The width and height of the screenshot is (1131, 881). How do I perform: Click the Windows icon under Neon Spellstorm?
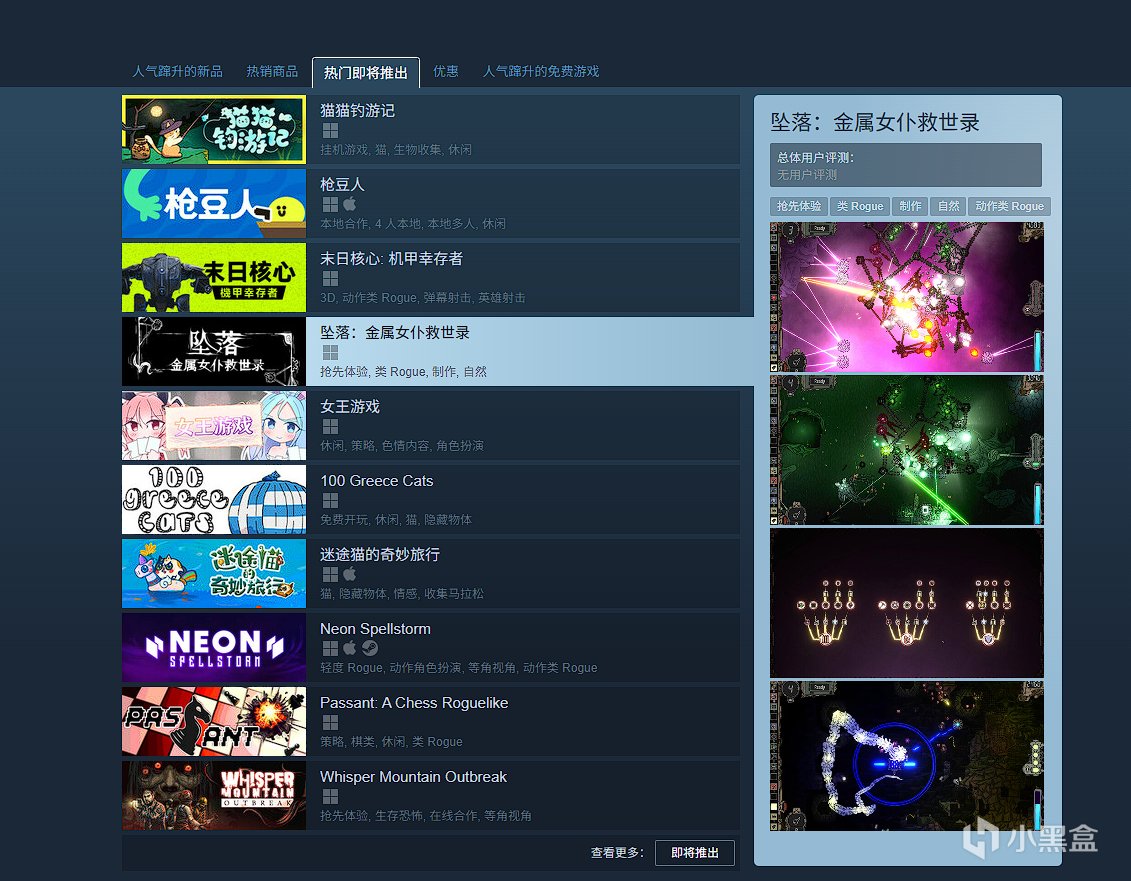tap(330, 648)
